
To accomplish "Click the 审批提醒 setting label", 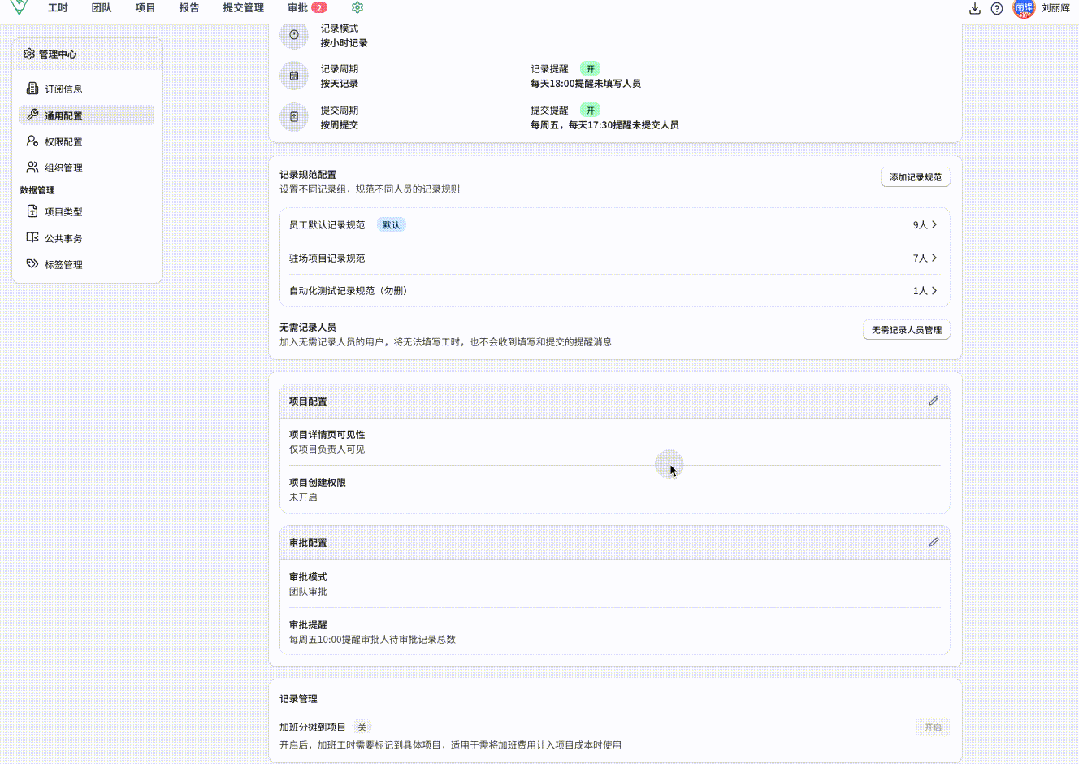I will [x=308, y=624].
